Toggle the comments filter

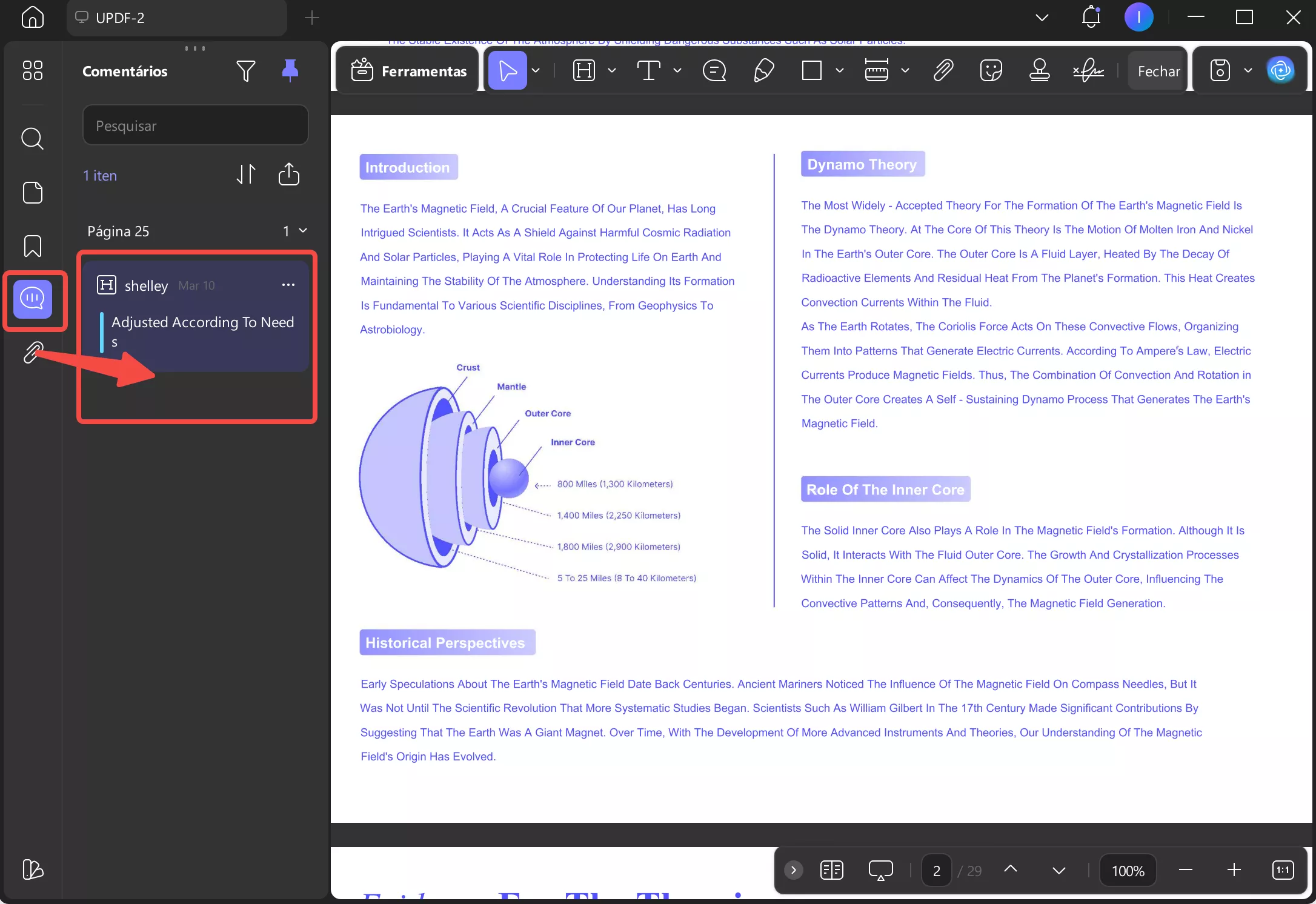click(x=246, y=71)
